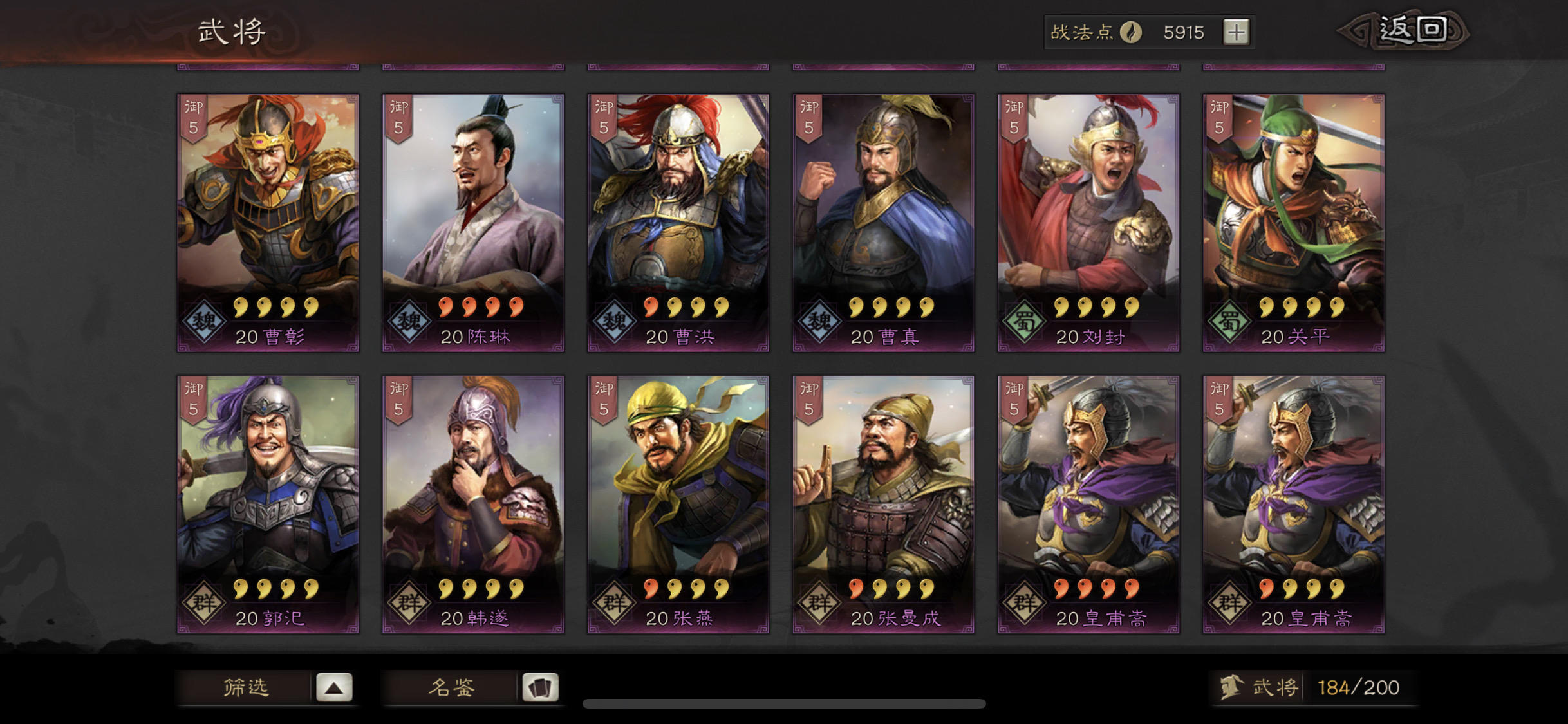Select the 陈琳 general card
Viewport: 1568px width, 724px height.
(x=473, y=223)
